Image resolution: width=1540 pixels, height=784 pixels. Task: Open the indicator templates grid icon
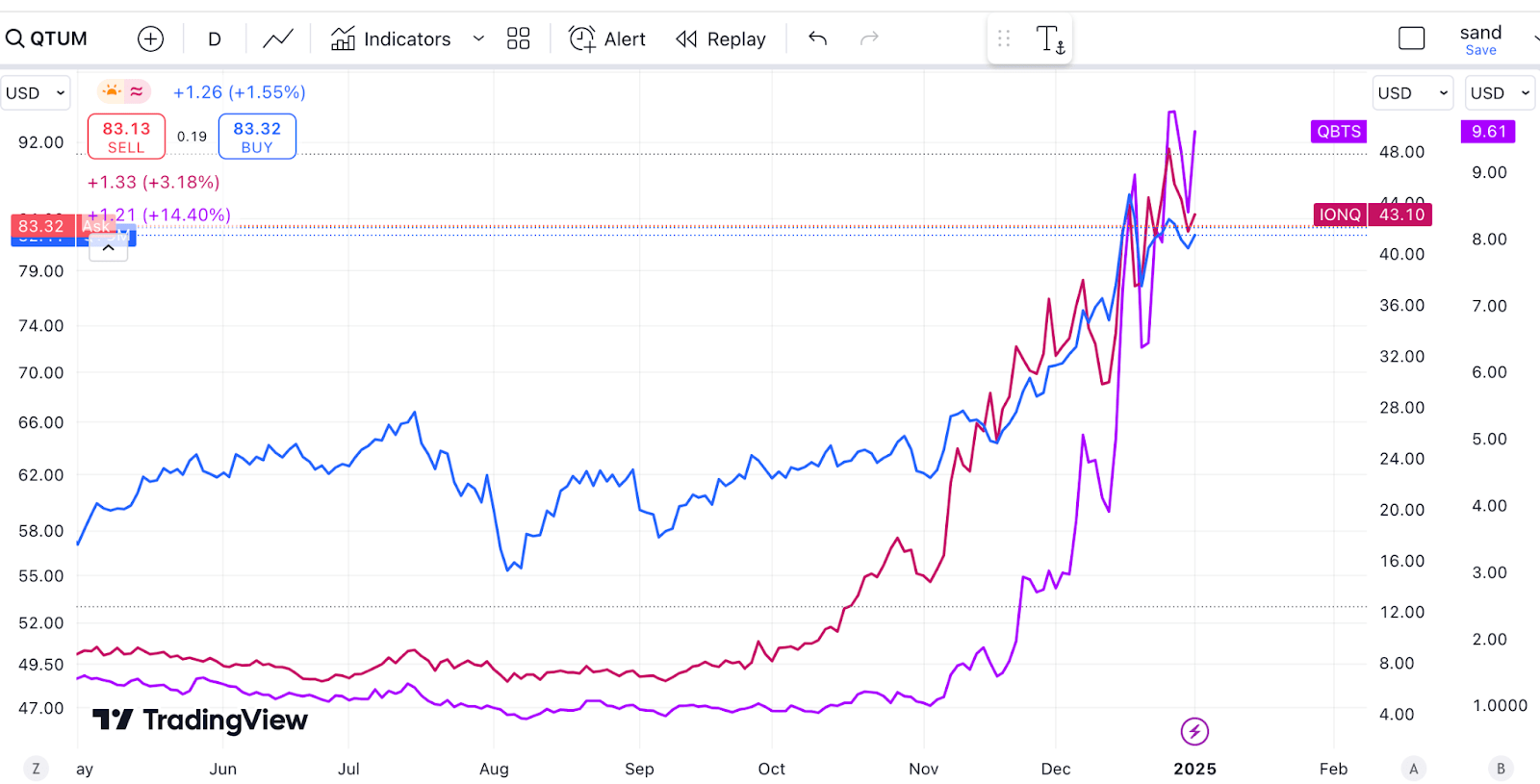518,38
